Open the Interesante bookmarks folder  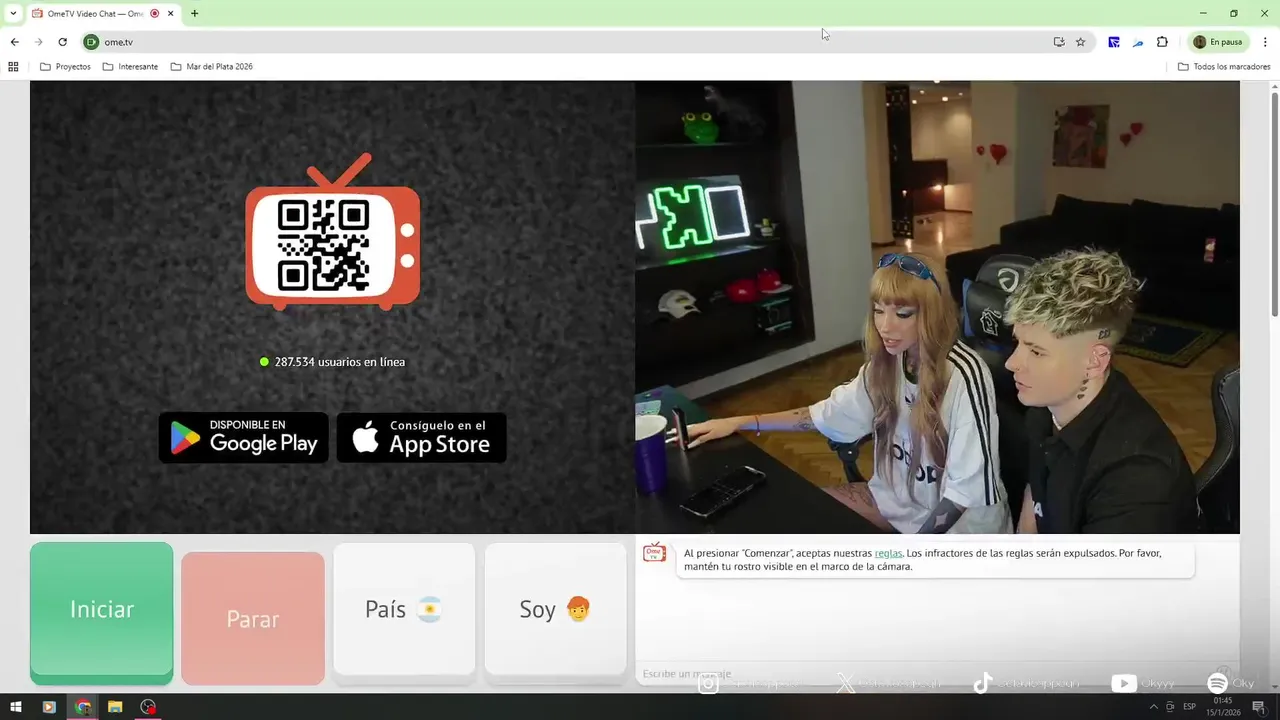point(130,67)
